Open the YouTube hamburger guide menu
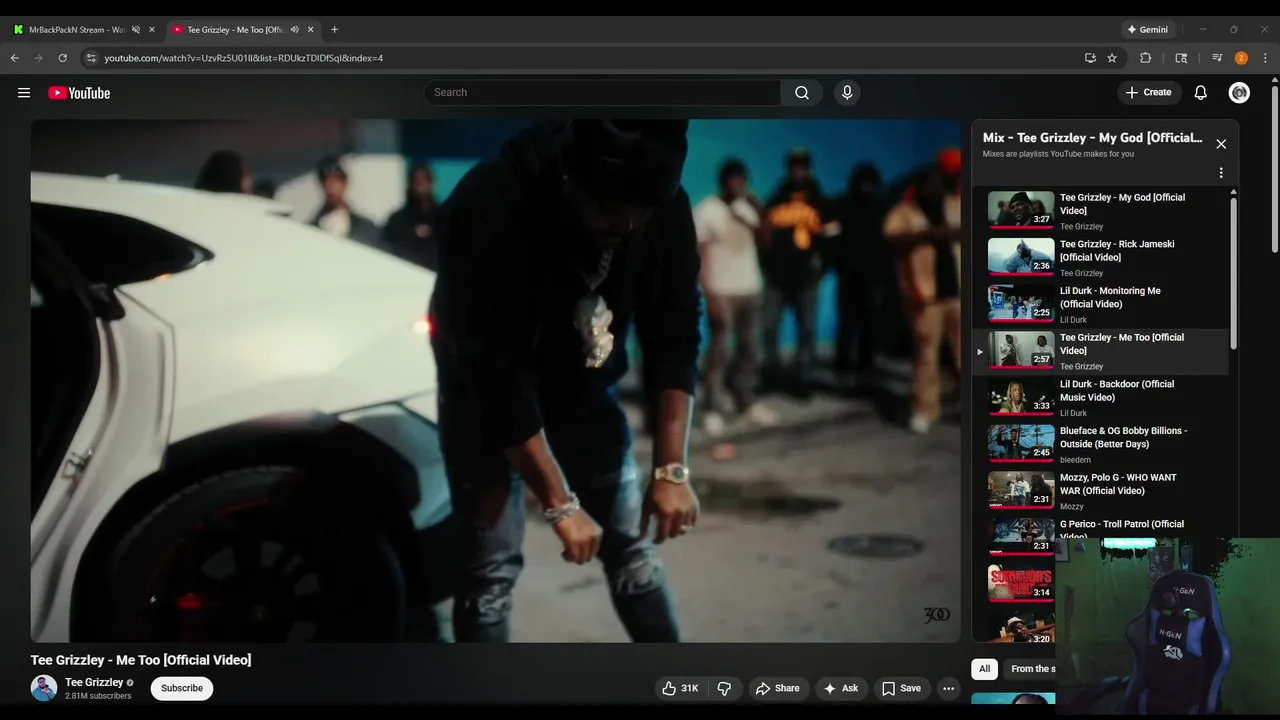1280x720 pixels. 24,93
